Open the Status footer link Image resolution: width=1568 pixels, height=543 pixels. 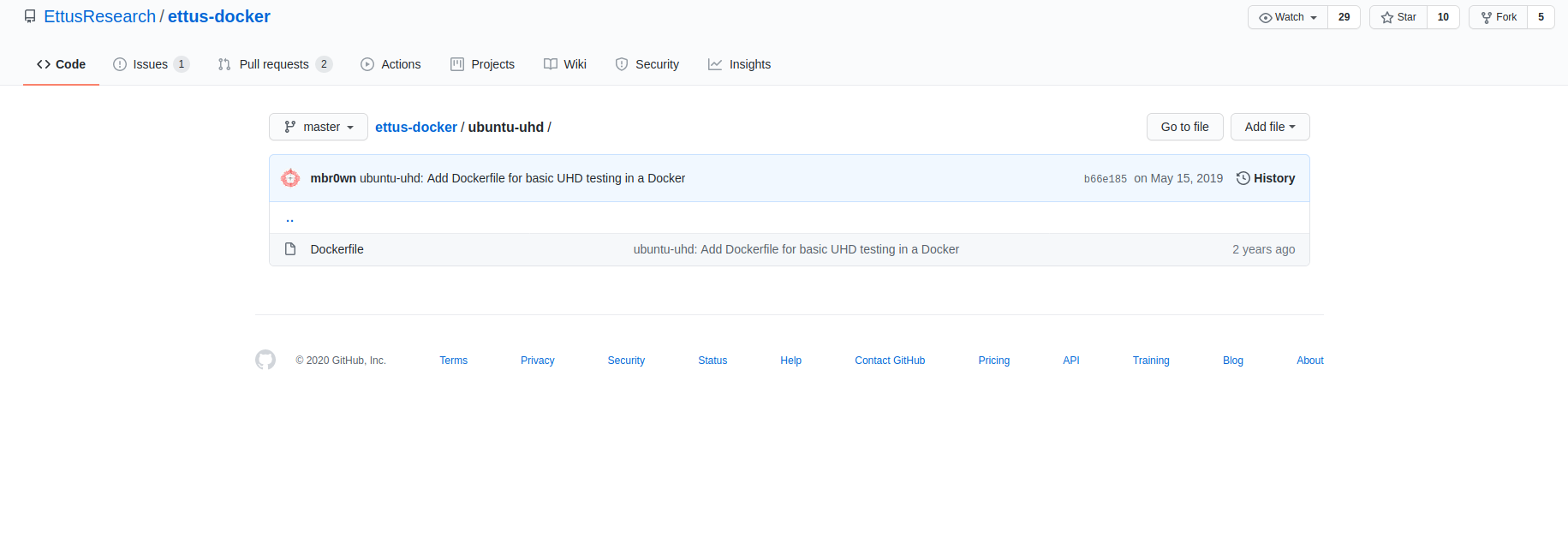pyautogui.click(x=712, y=361)
